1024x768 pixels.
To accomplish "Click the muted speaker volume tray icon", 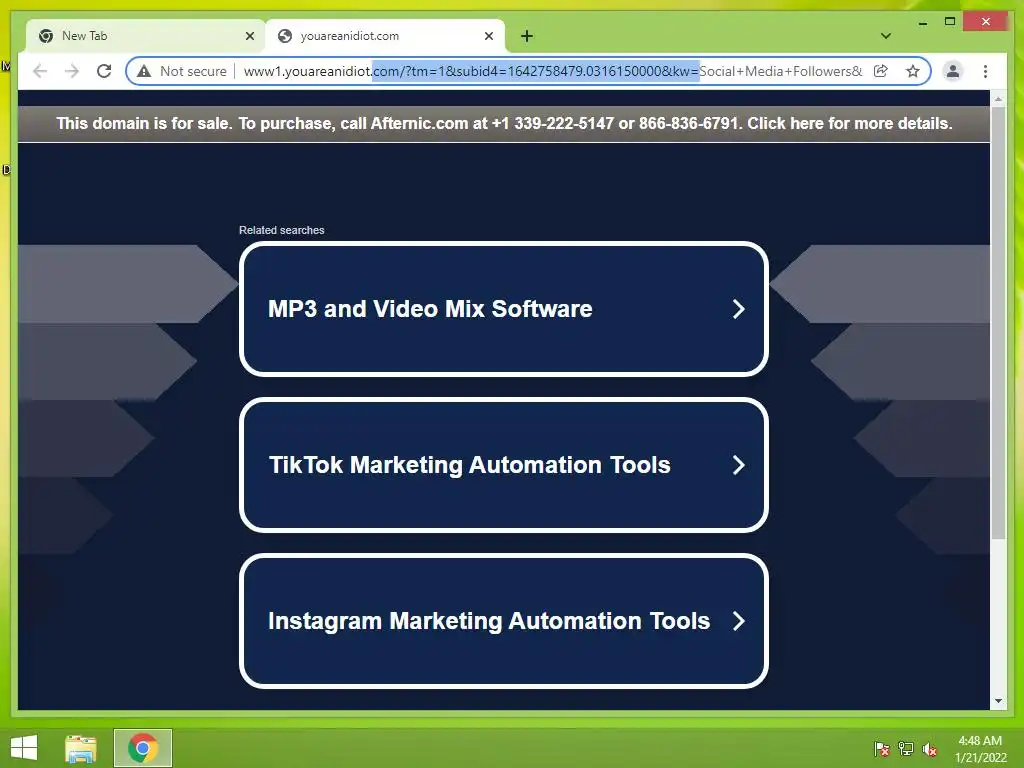I will pos(930,749).
